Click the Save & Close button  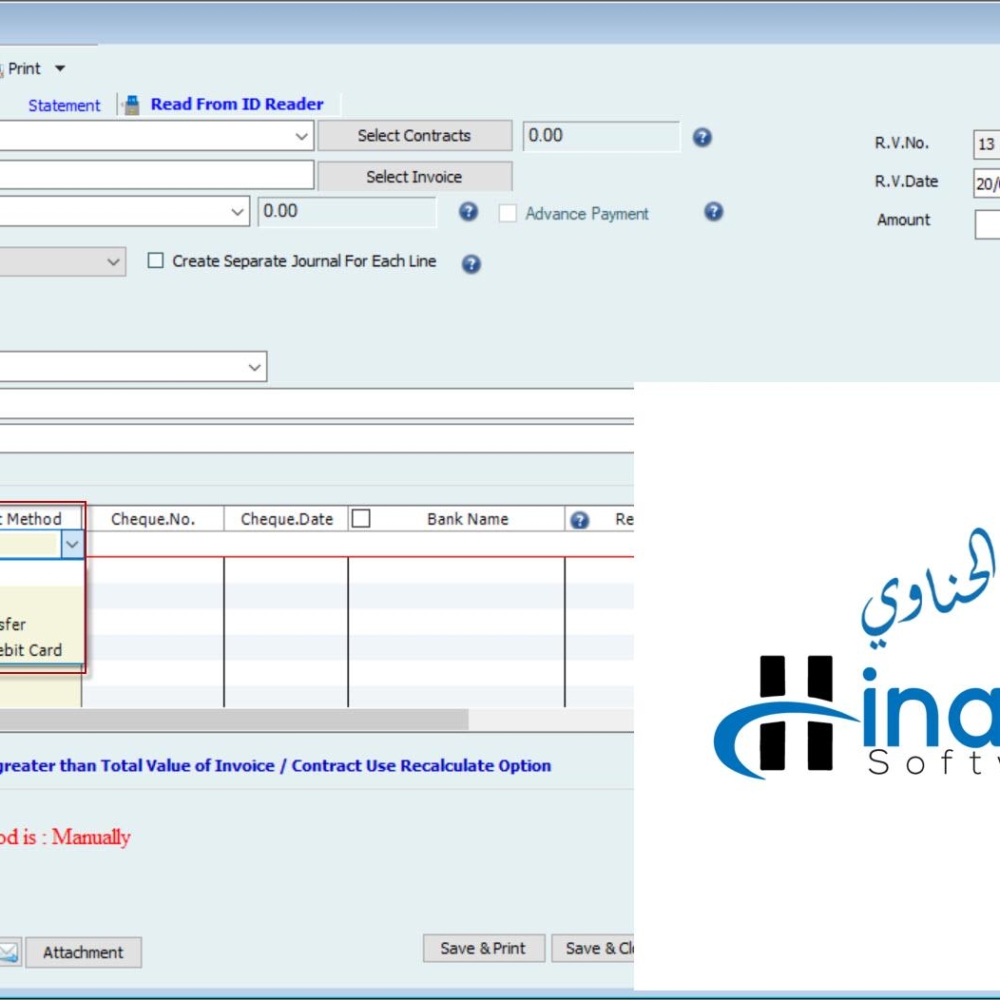click(593, 948)
